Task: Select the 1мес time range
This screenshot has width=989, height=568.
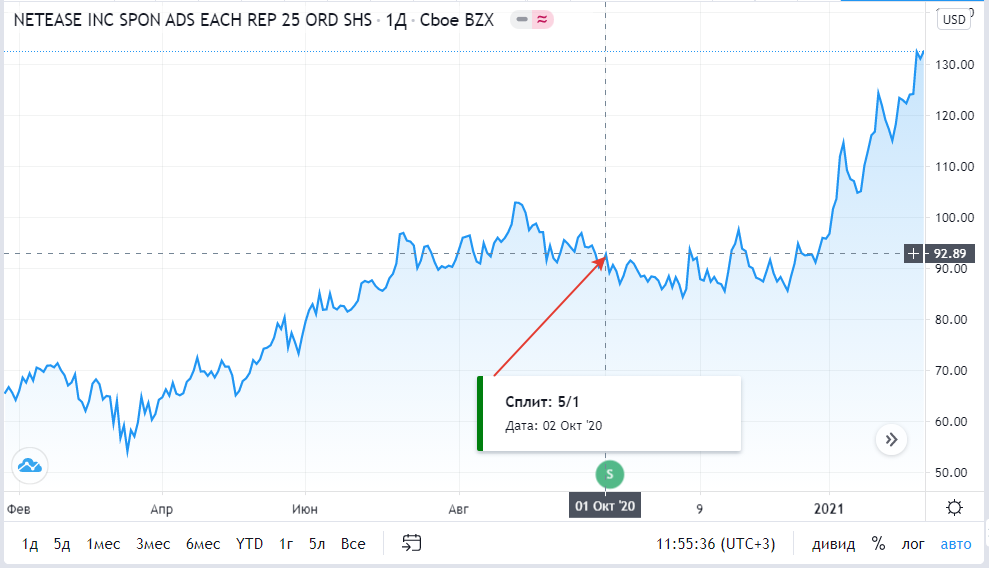Action: pos(103,544)
